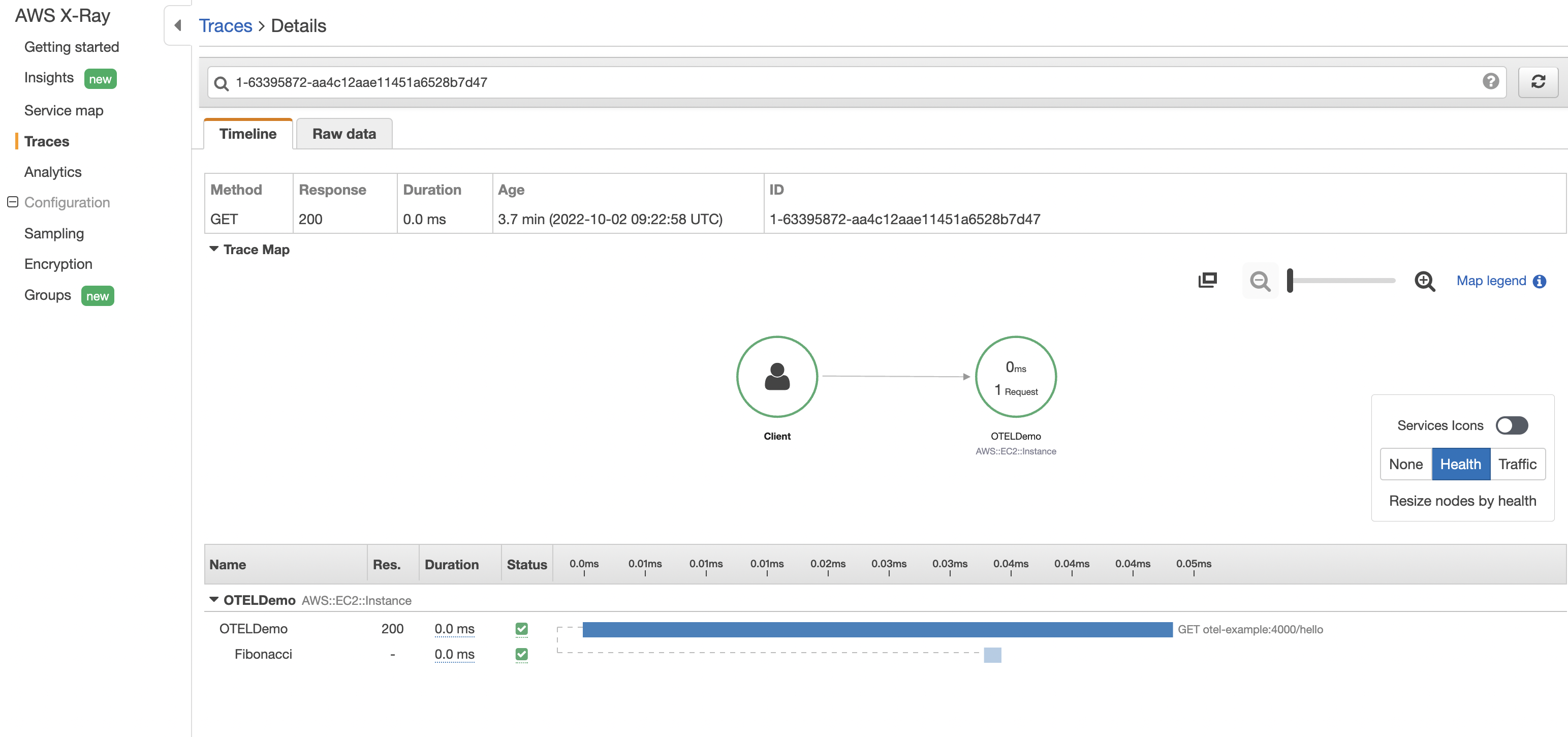
Task: Open Analytics in sidebar
Action: [53, 172]
